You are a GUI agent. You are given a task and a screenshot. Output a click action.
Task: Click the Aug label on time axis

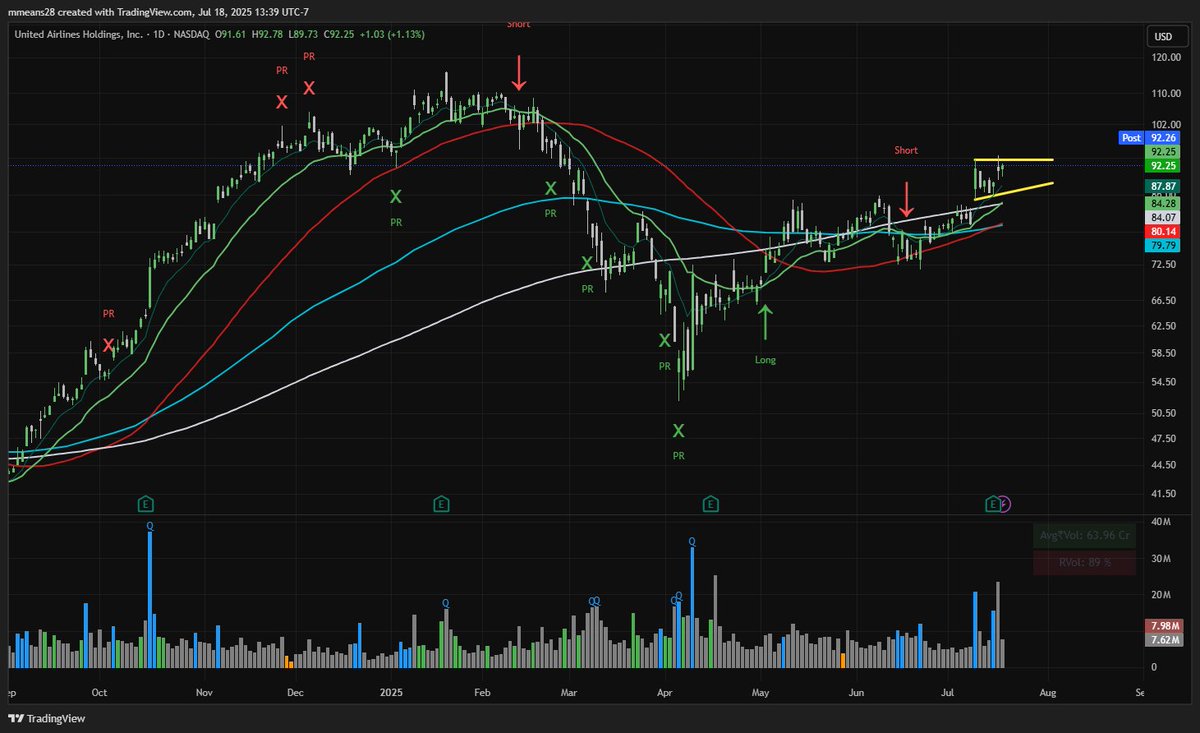[x=1047, y=691]
